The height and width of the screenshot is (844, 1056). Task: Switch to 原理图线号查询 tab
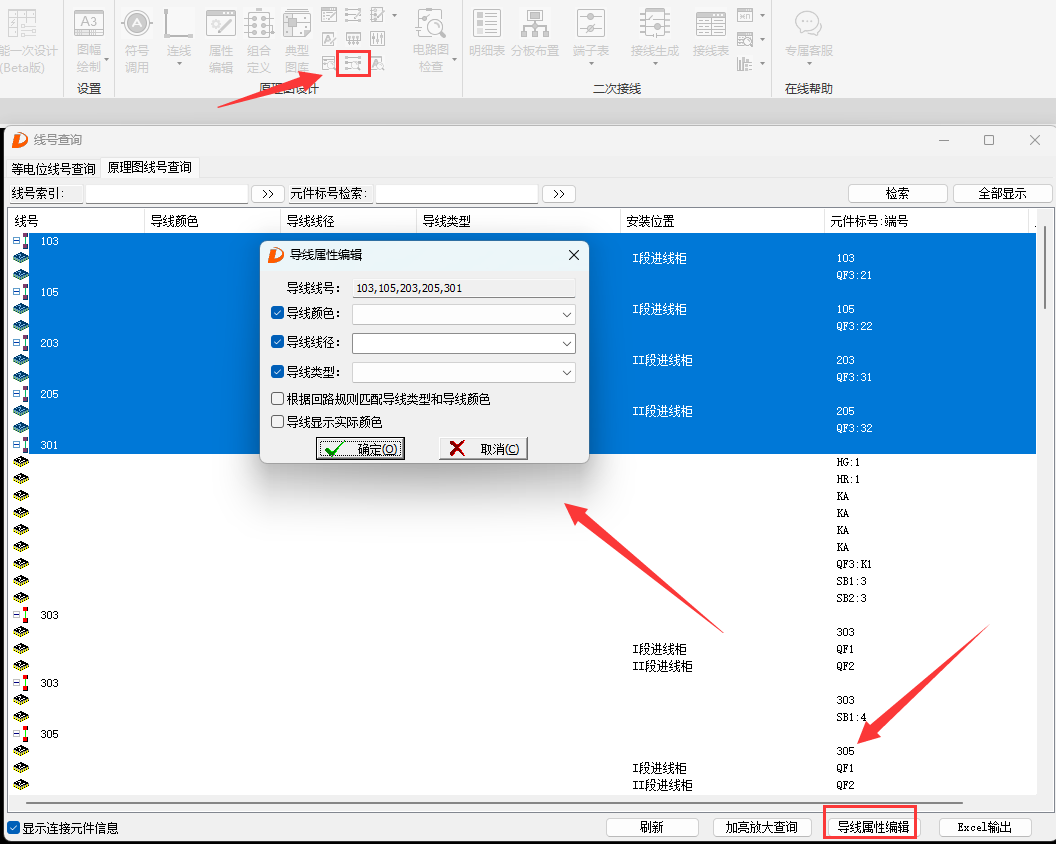click(x=150, y=167)
